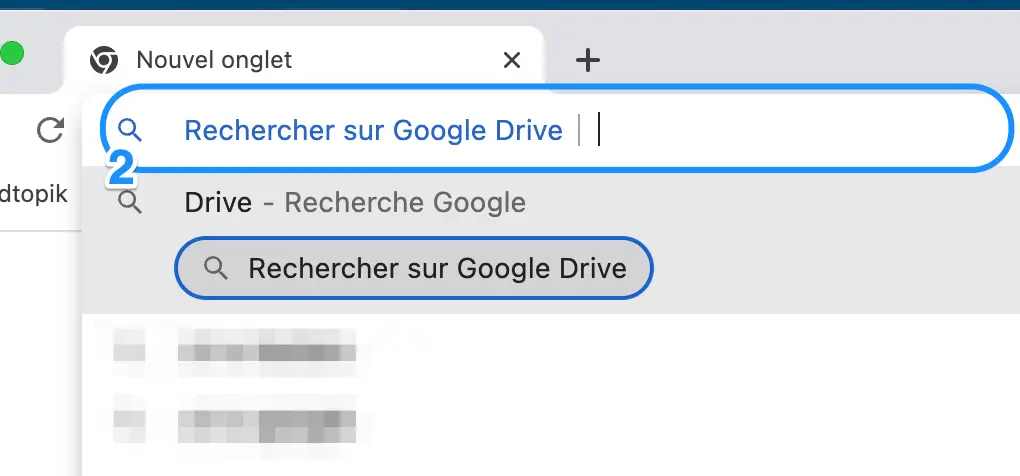Close the Nouvel onglet tab

tap(512, 60)
